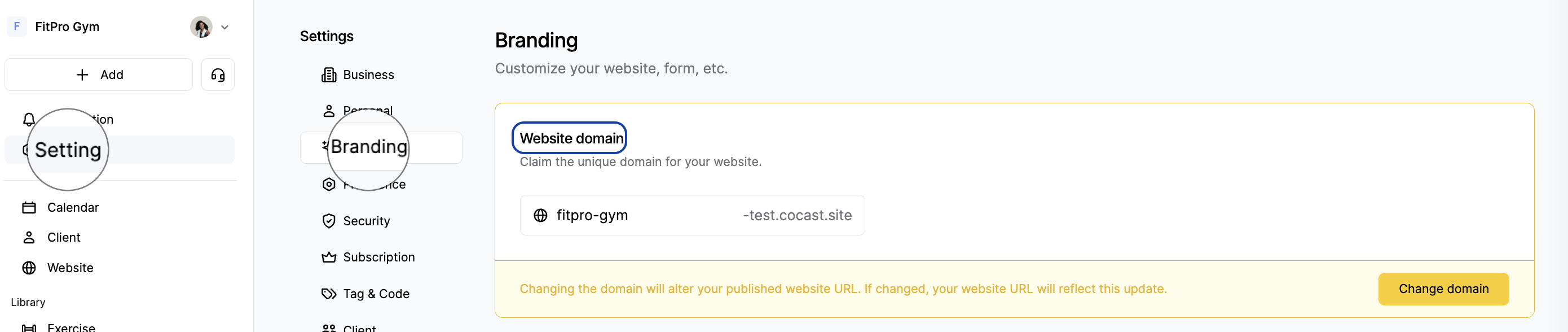This screenshot has height=332, width=1568.
Task: Open the FitPro Gym workspace switcher chevron
Action: click(x=224, y=27)
